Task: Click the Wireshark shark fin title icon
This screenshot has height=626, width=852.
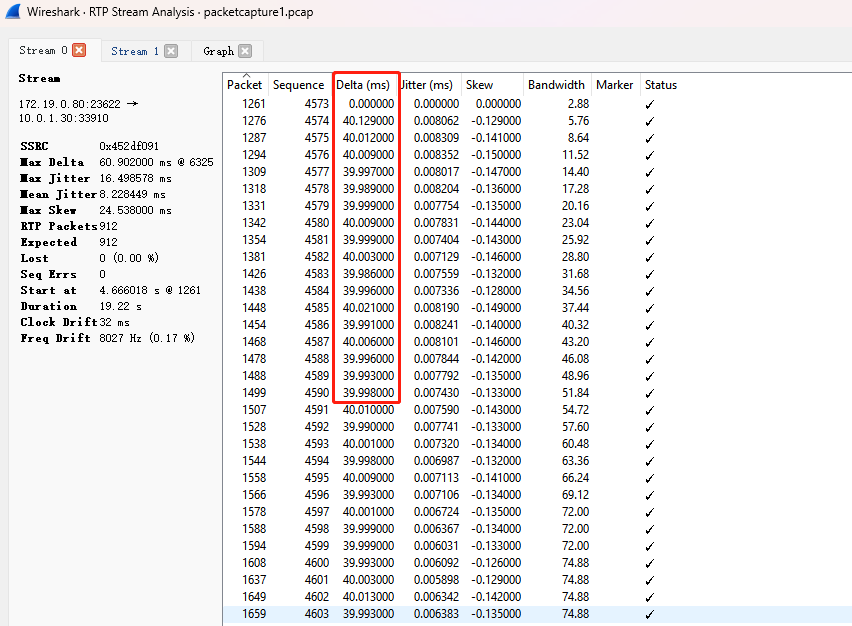Action: pos(13,11)
